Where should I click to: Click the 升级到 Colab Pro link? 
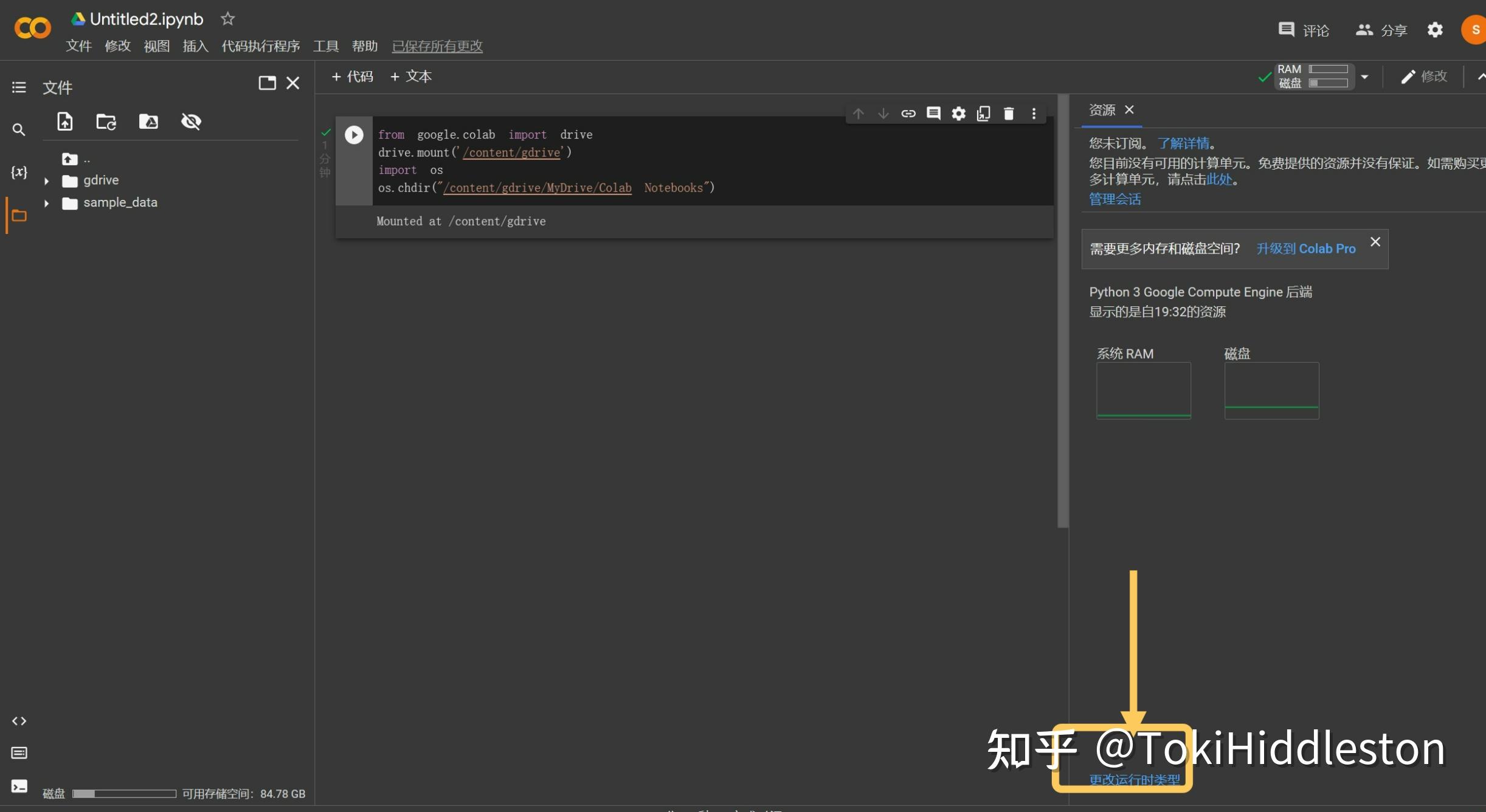point(1306,249)
